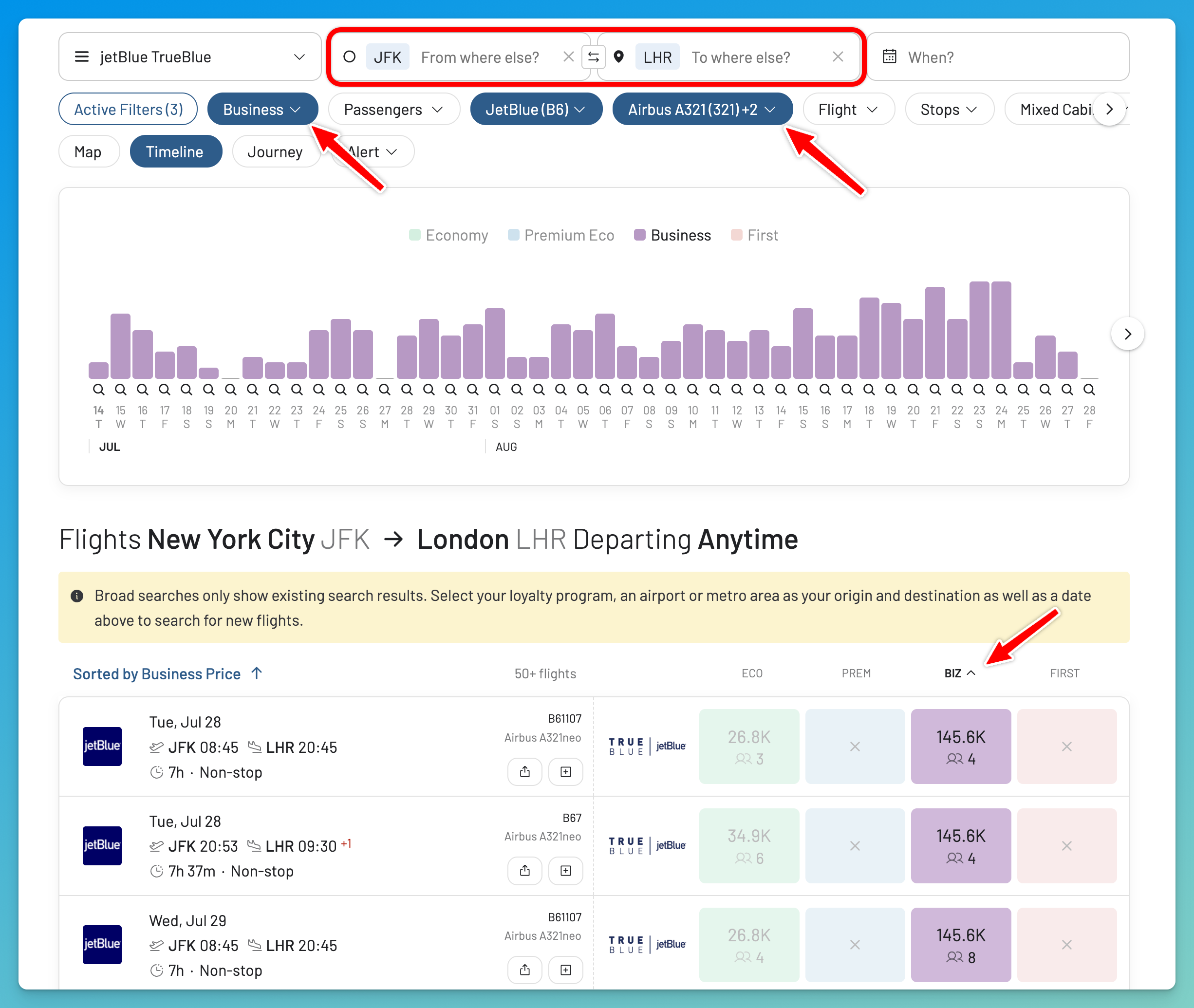Open the Mixed Cabin filter
Image resolution: width=1194 pixels, height=1008 pixels.
click(1056, 109)
